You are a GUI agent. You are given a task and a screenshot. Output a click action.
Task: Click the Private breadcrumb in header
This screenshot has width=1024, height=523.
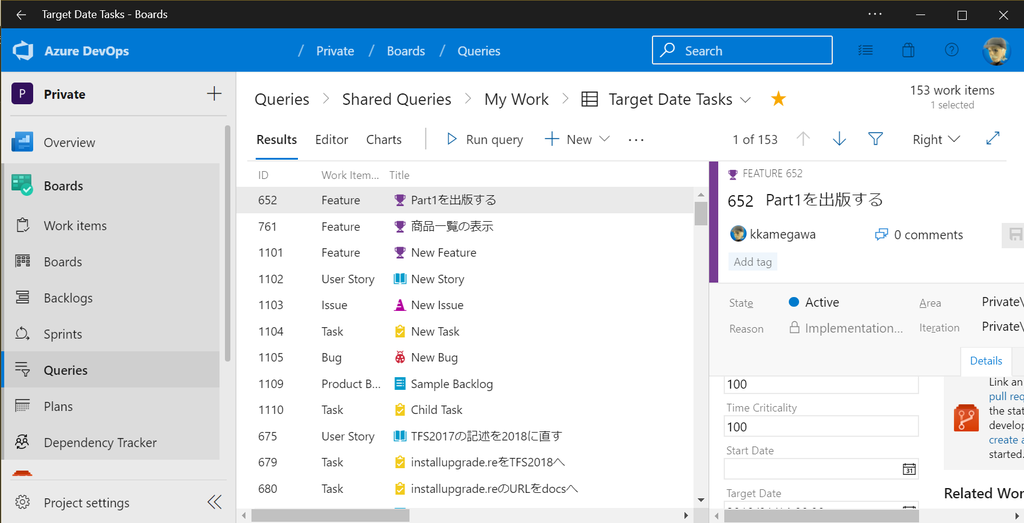335,51
